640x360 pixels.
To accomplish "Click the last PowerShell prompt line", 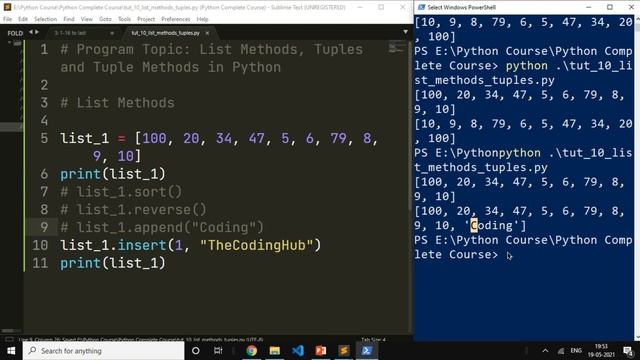I will tap(523, 247).
